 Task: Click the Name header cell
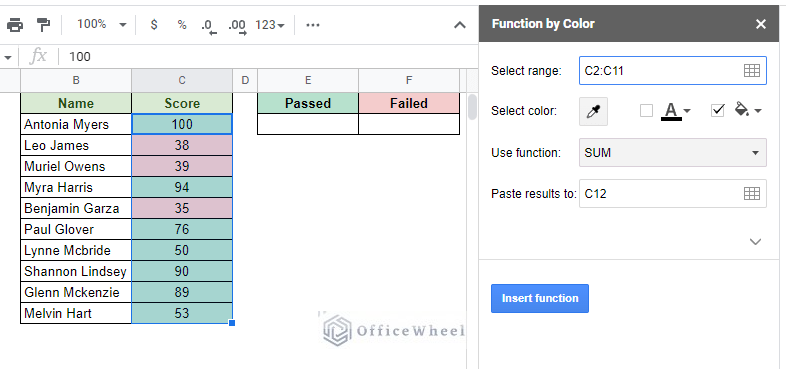click(x=76, y=103)
